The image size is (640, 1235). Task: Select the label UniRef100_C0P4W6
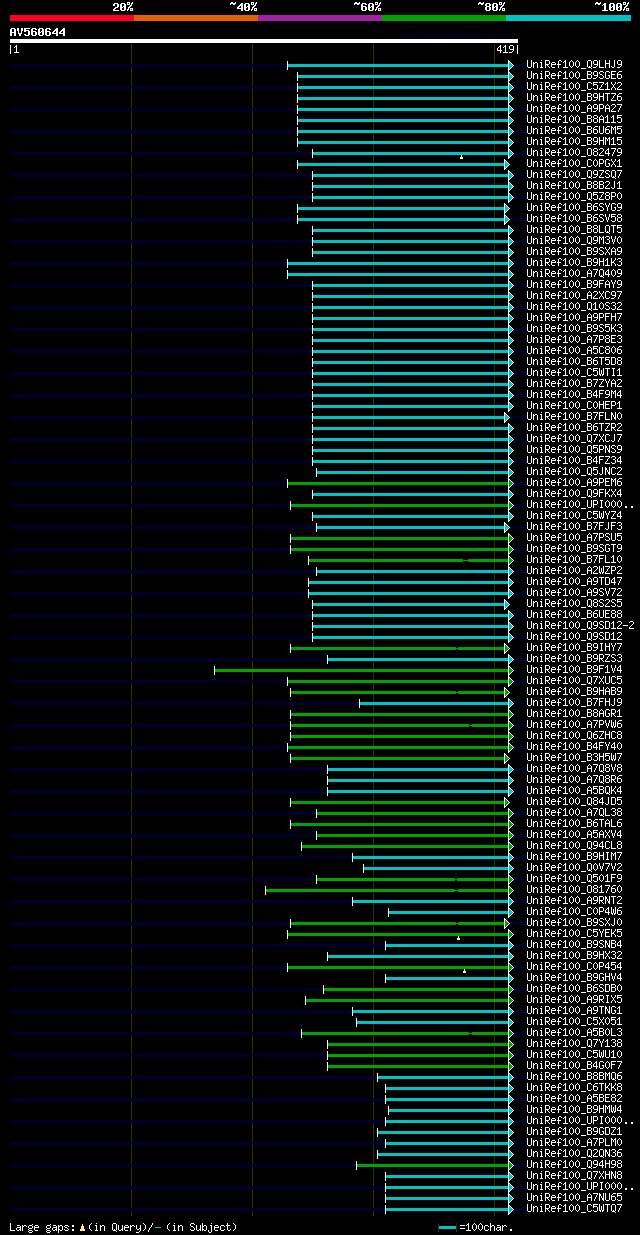click(574, 911)
